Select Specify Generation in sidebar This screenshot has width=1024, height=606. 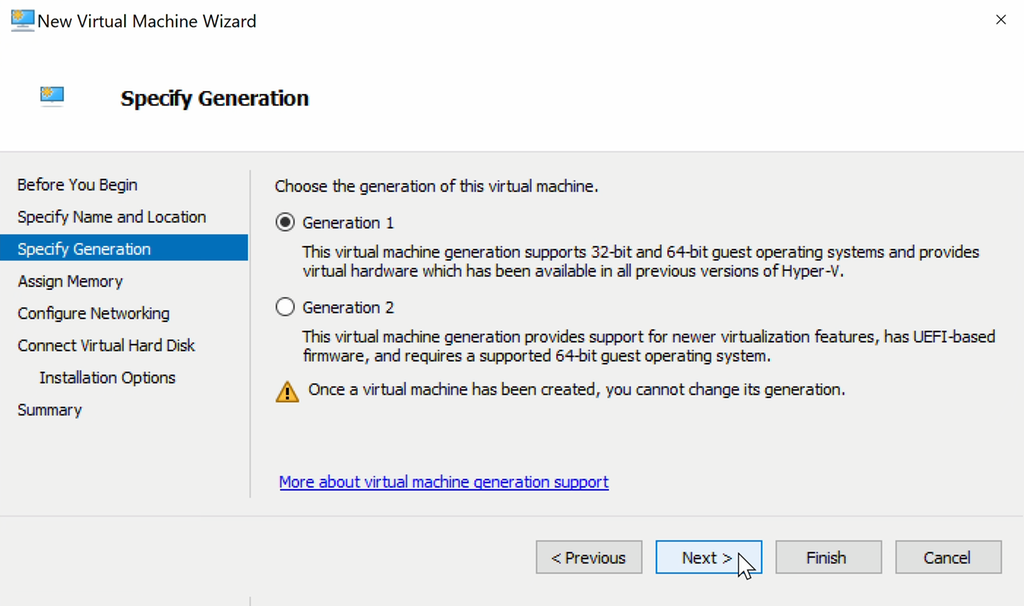click(84, 249)
